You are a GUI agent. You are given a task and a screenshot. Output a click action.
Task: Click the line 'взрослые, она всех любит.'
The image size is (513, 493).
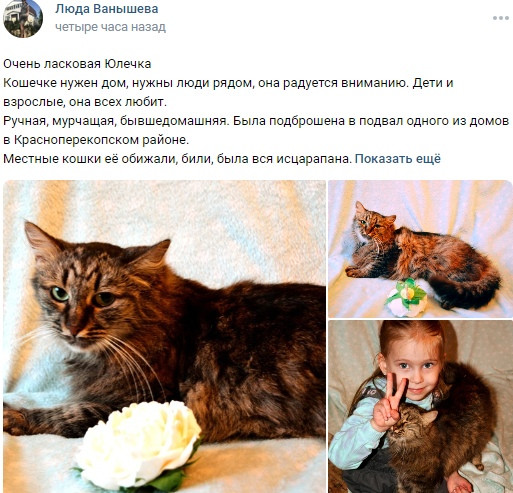85,102
